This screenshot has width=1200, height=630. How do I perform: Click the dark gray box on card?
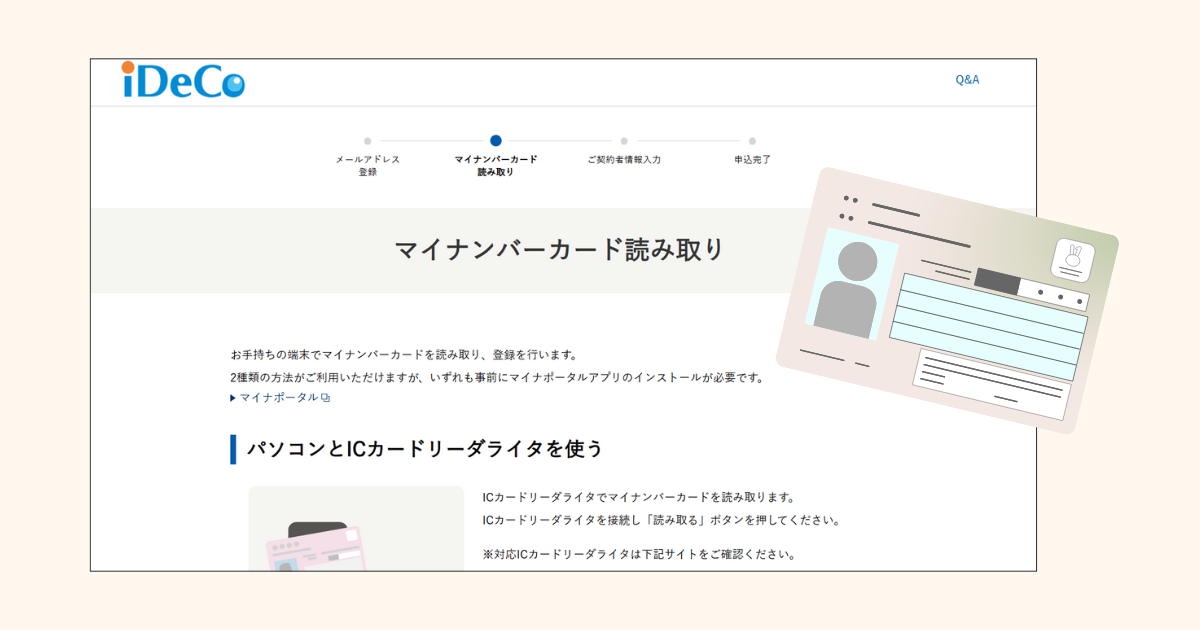995,281
